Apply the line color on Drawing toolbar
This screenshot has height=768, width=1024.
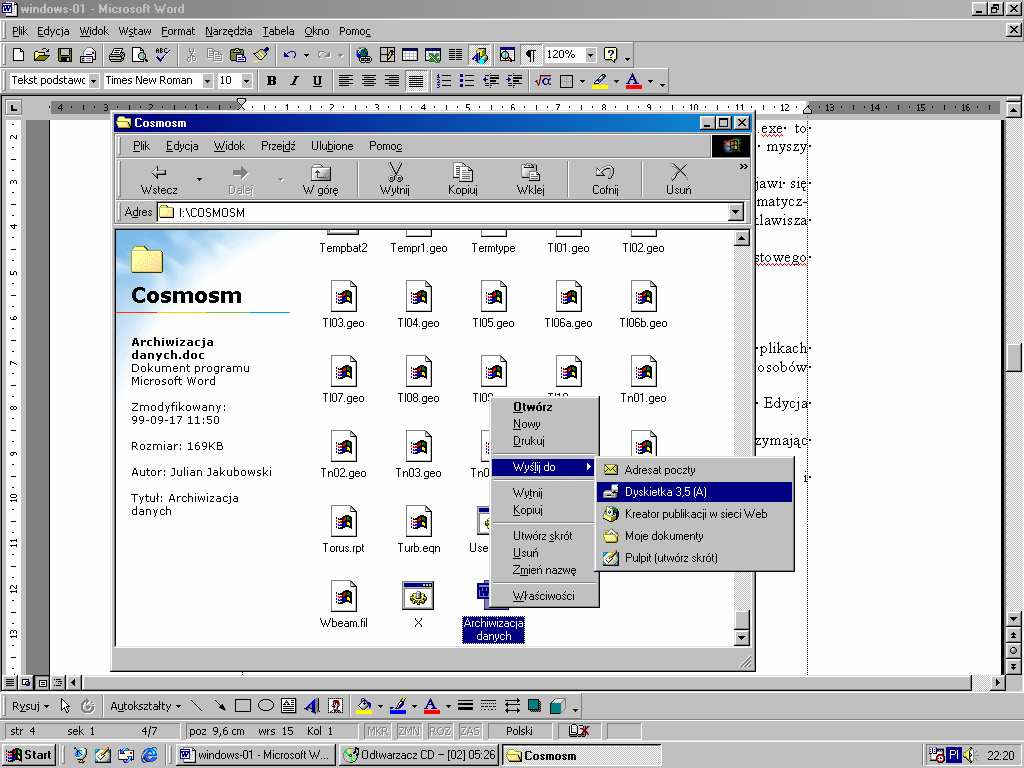point(397,706)
